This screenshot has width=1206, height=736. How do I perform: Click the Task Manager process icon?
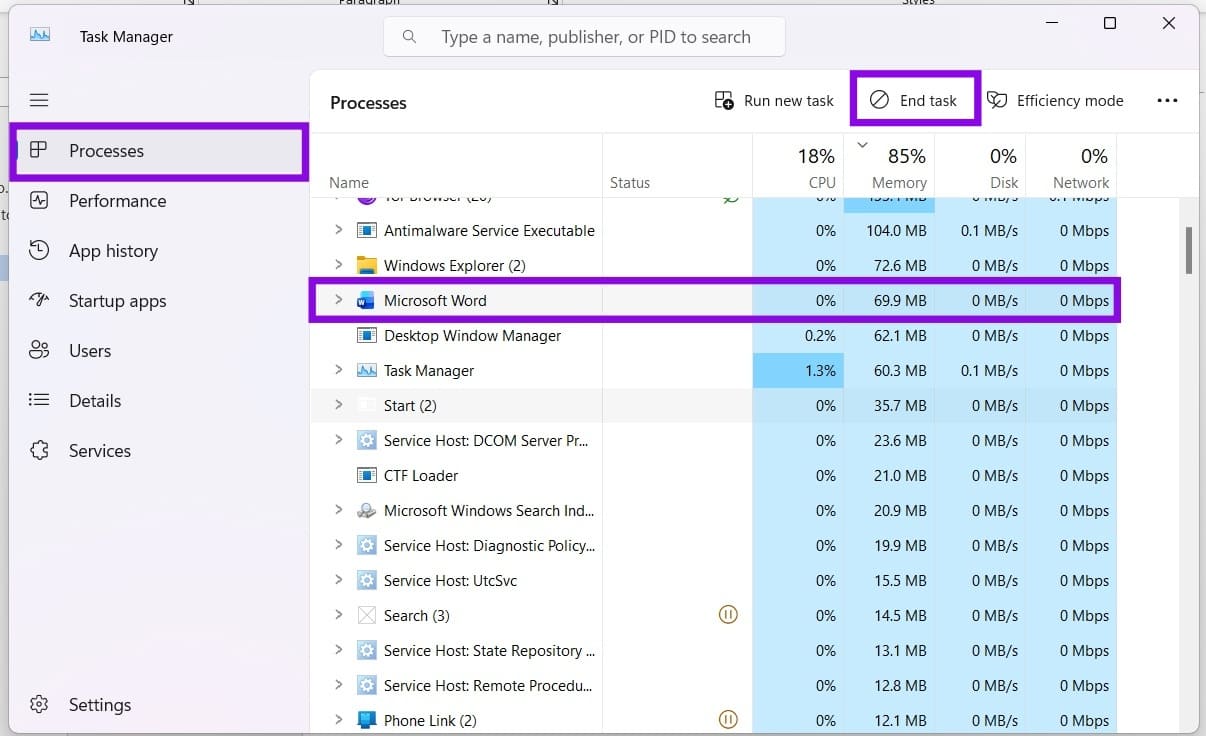pyautogui.click(x=366, y=370)
